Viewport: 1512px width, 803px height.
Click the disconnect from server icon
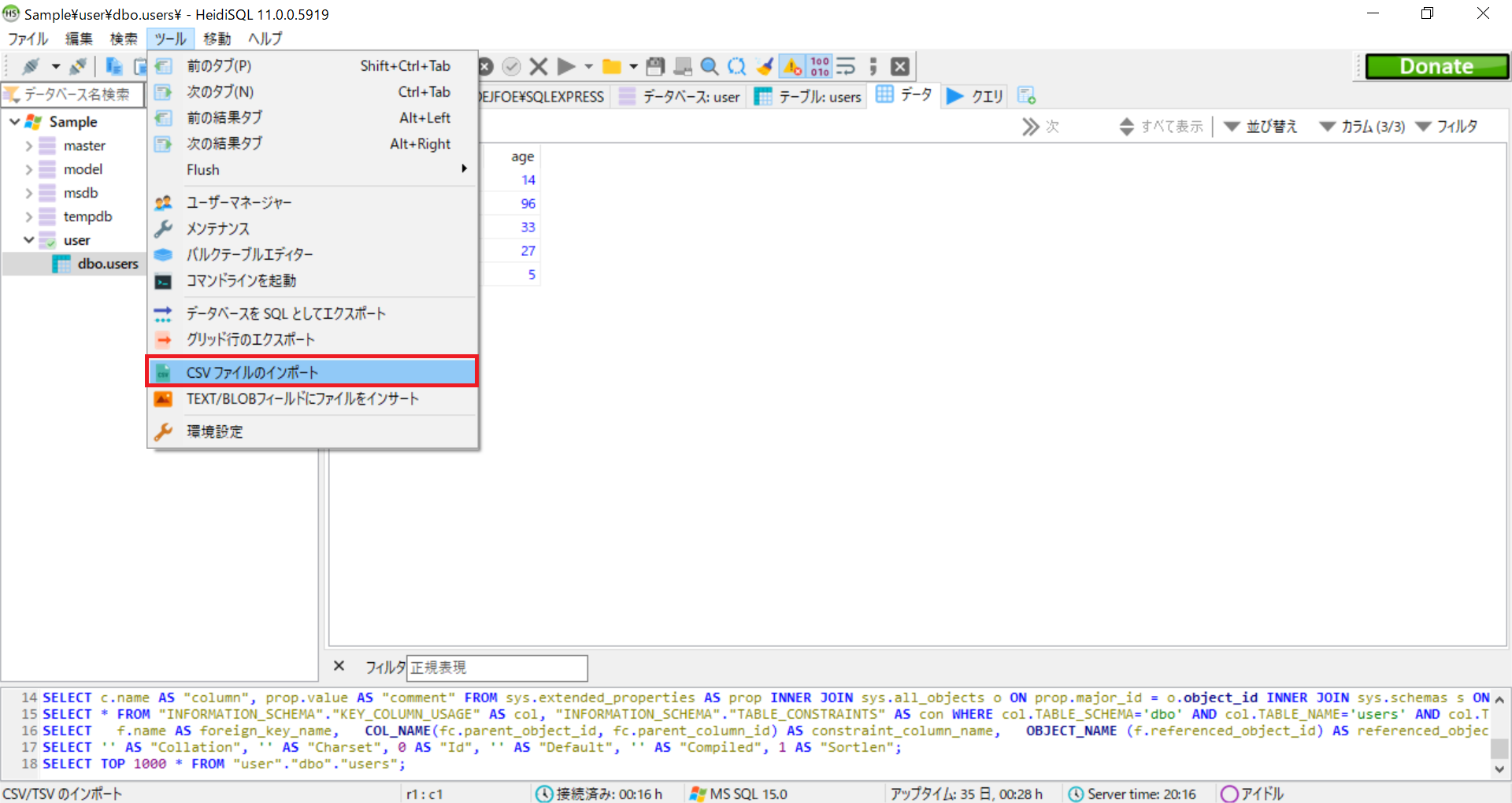coord(78,66)
